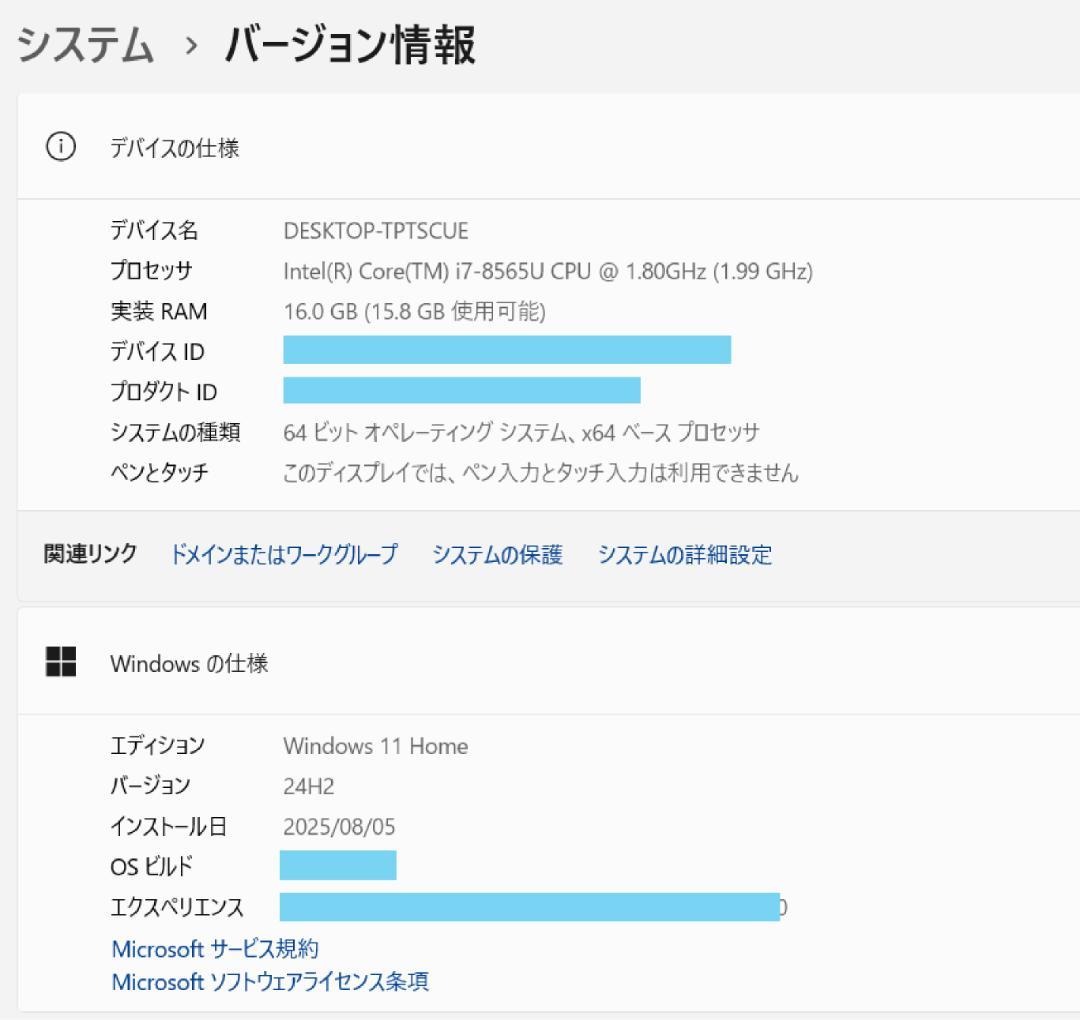Click the highlighted デバイス ID value

(506, 351)
